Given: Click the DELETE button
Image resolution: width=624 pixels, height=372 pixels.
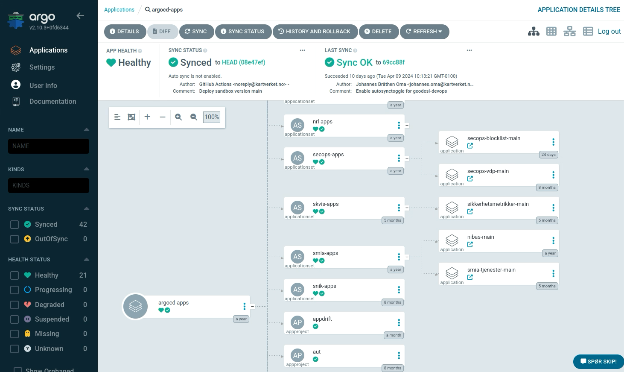Looking at the screenshot, I should coord(378,31).
